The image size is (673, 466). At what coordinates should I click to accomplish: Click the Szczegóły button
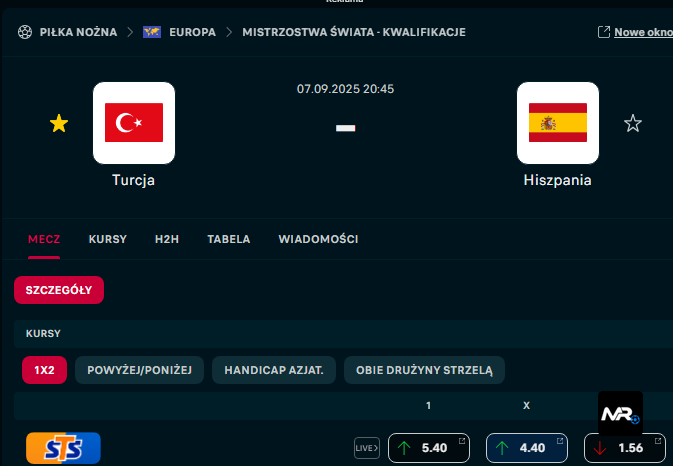(59, 290)
